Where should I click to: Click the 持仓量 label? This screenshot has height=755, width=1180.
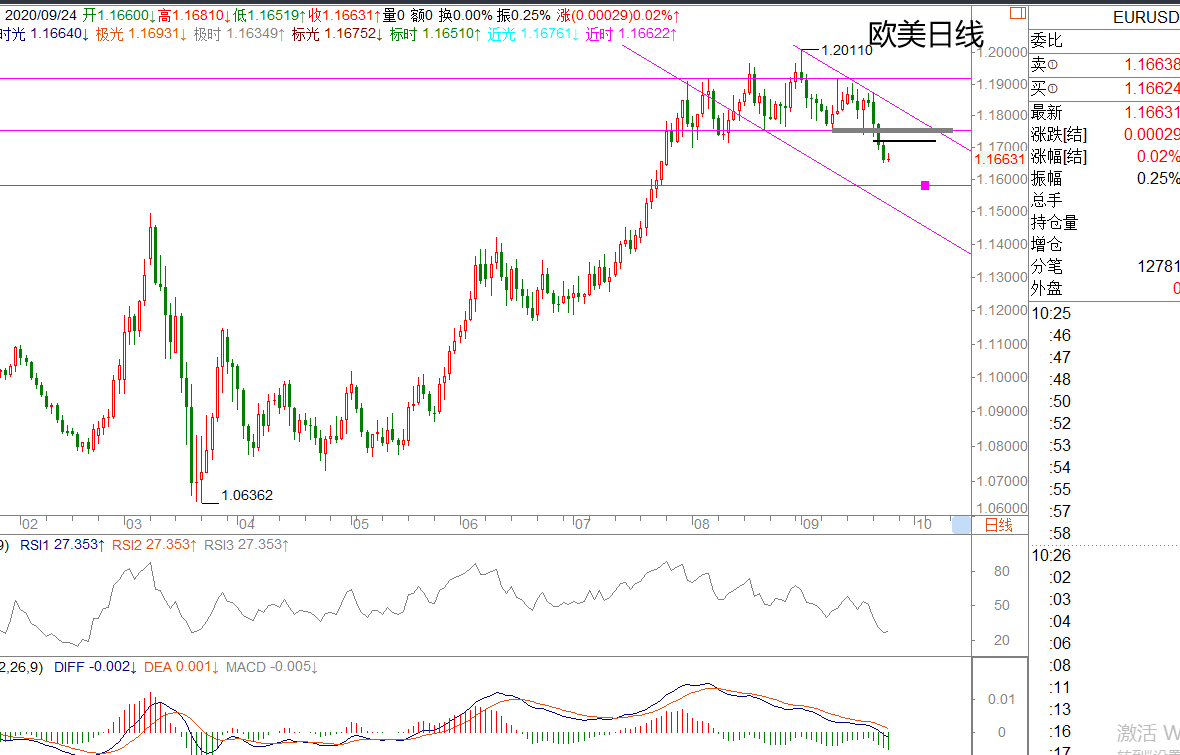click(1054, 222)
